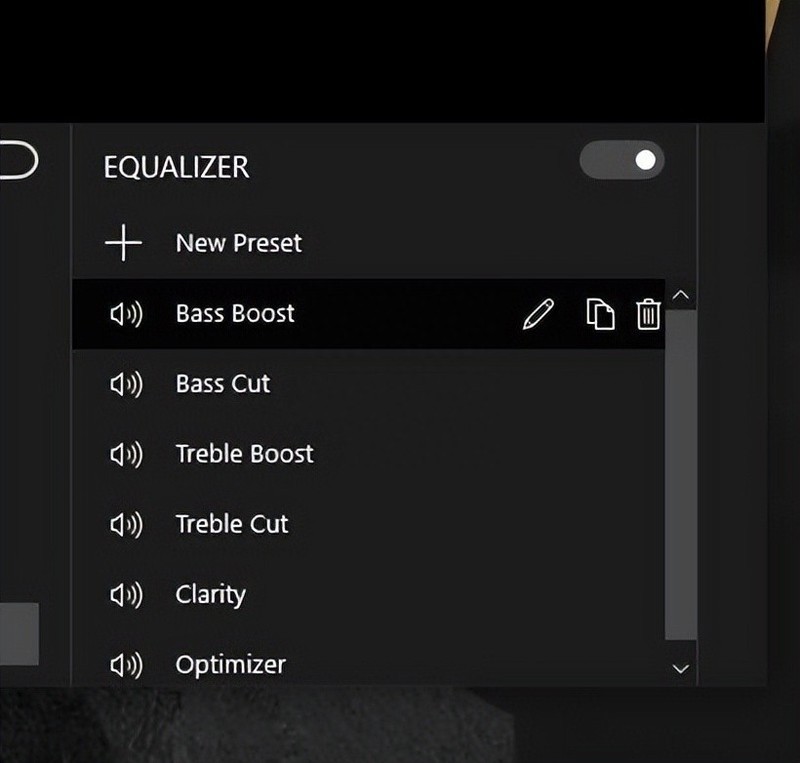Click the plus icon for New Preset
This screenshot has height=763, width=800.
click(123, 243)
